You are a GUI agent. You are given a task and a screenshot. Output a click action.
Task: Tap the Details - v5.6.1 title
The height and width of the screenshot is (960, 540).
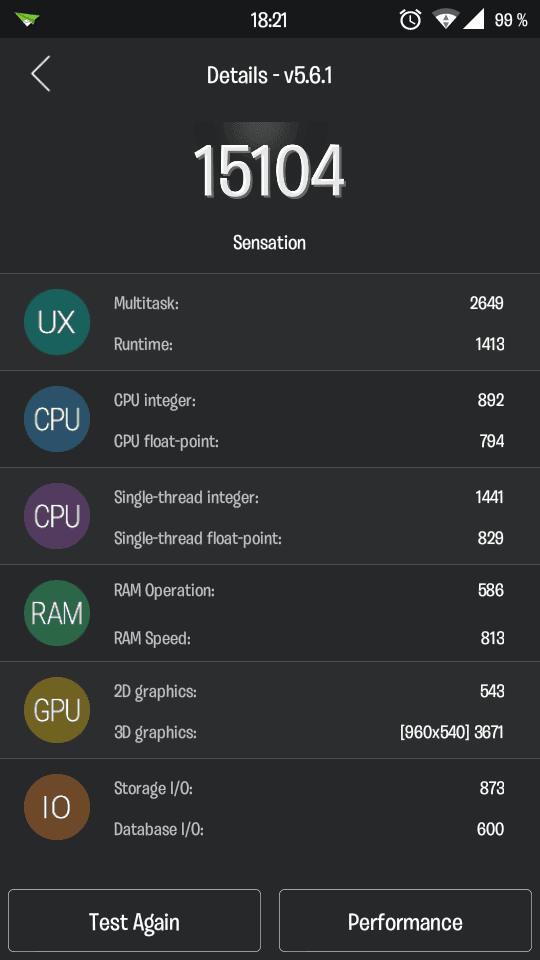tap(269, 75)
